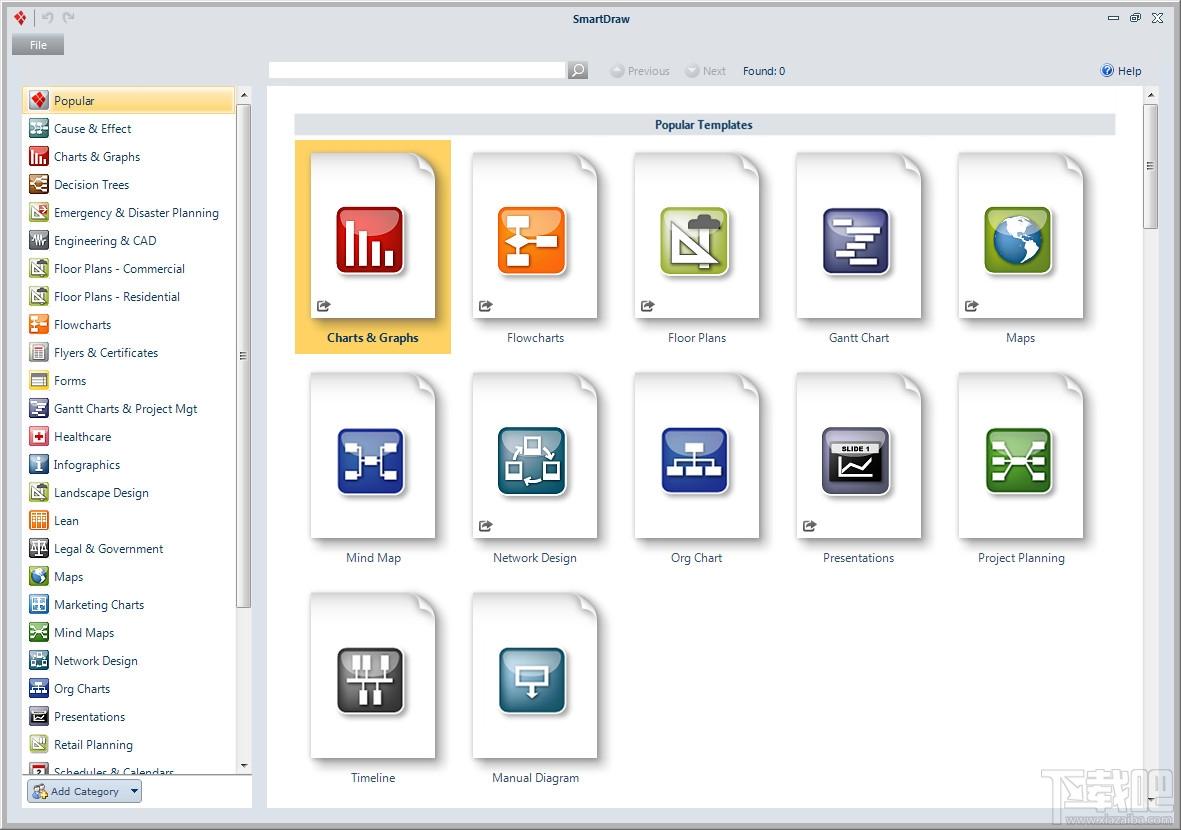The height and width of the screenshot is (830, 1181).
Task: Open the Flowcharts template icon
Action: [532, 240]
